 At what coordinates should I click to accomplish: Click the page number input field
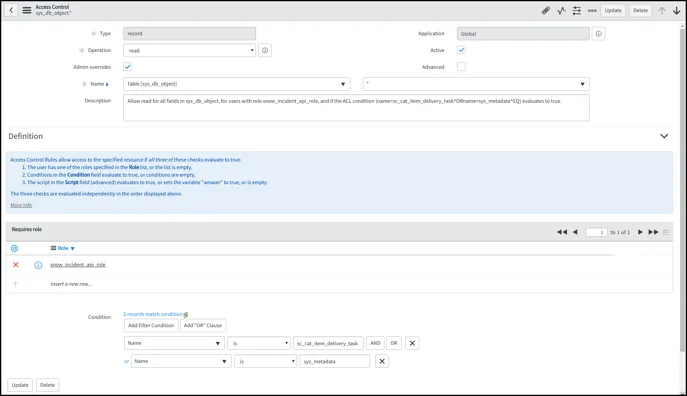[597, 232]
